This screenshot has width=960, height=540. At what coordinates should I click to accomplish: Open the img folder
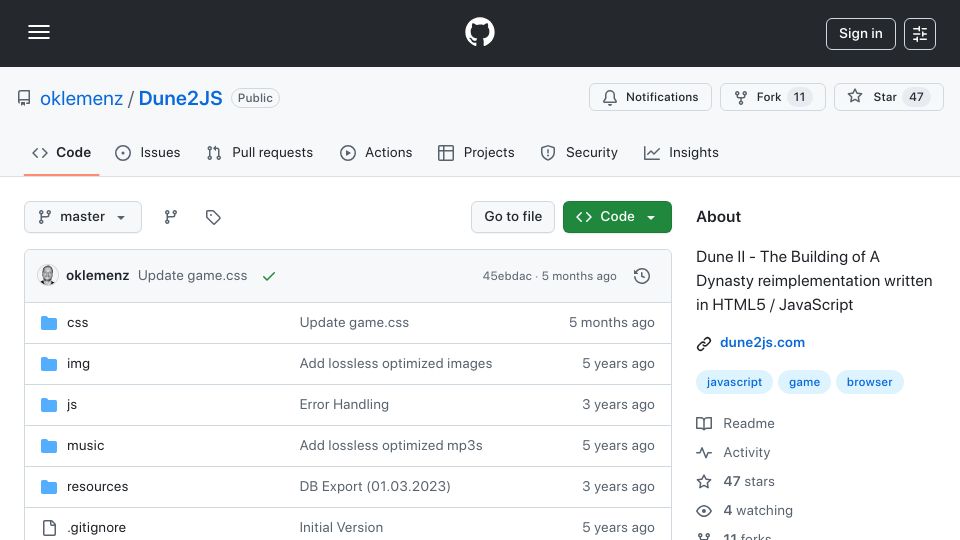[x=78, y=364]
